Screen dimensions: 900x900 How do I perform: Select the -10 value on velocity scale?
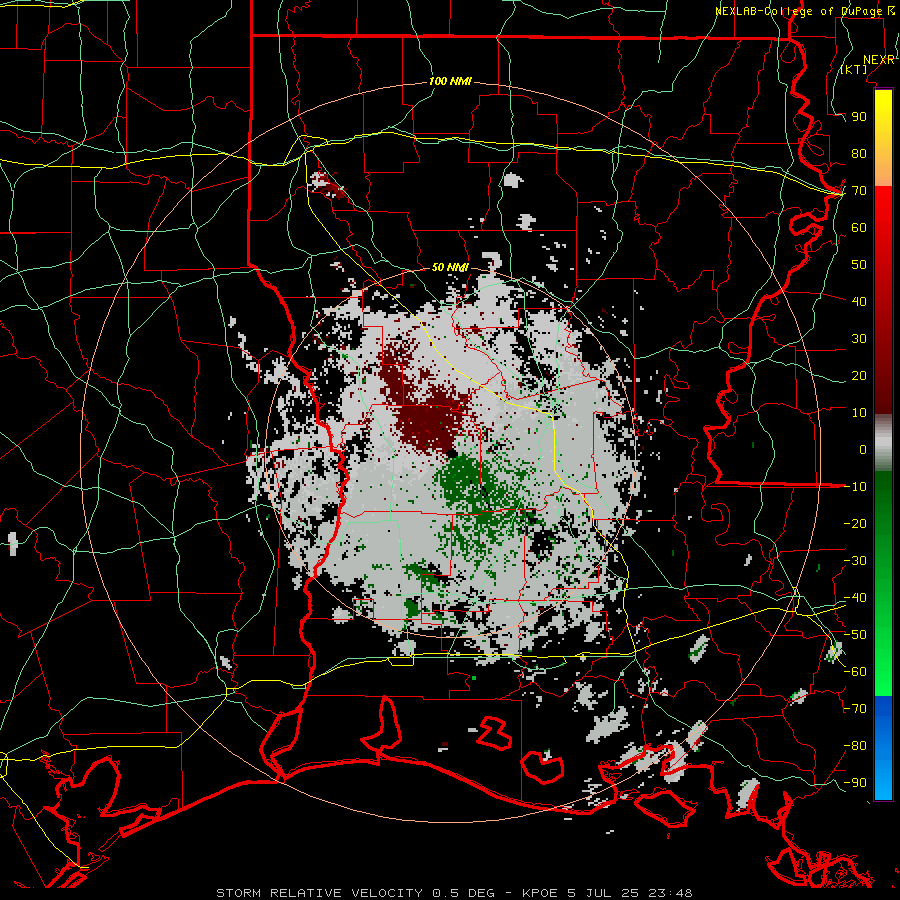855,487
